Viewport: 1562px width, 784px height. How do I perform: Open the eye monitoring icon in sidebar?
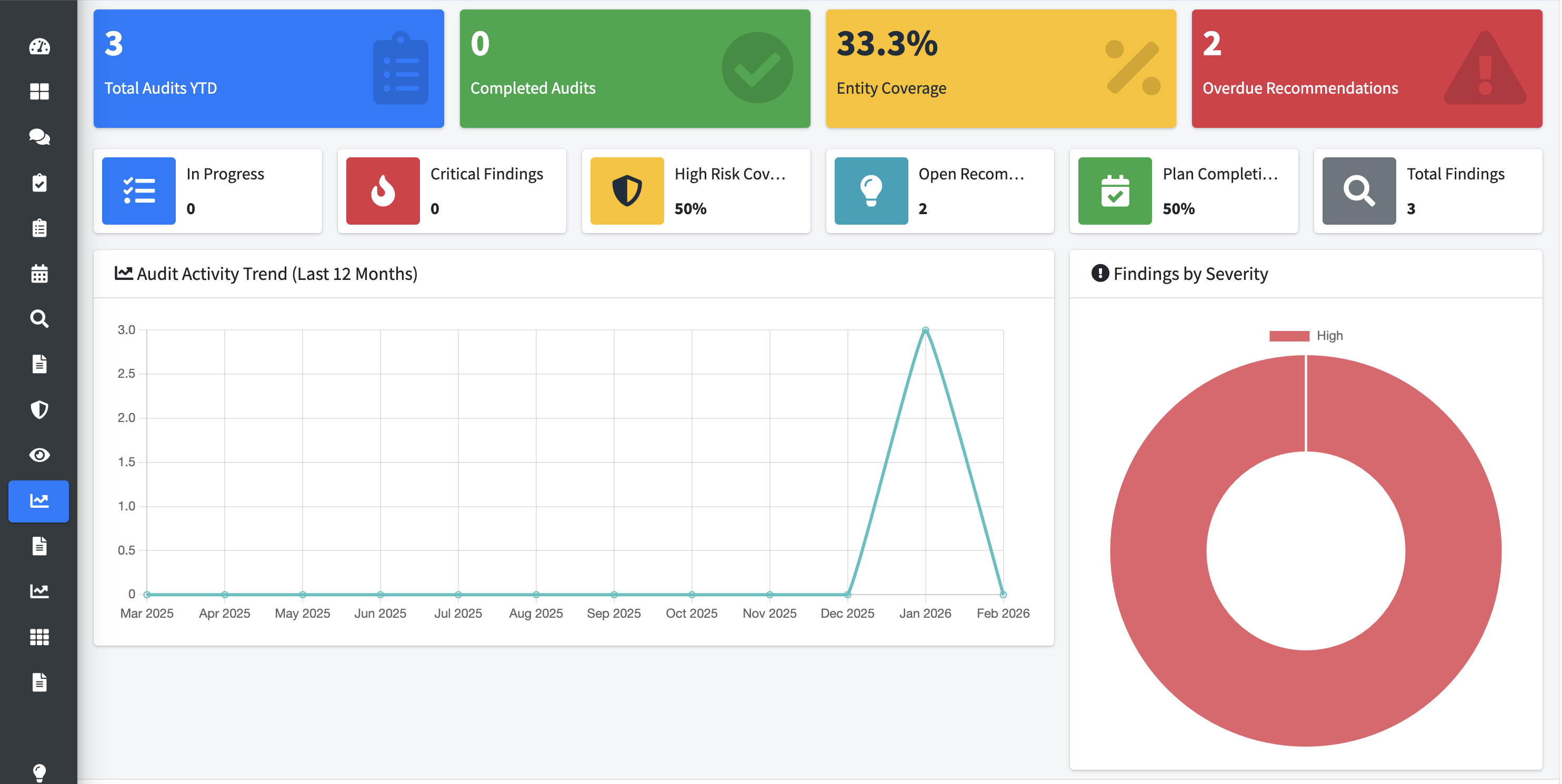click(39, 455)
